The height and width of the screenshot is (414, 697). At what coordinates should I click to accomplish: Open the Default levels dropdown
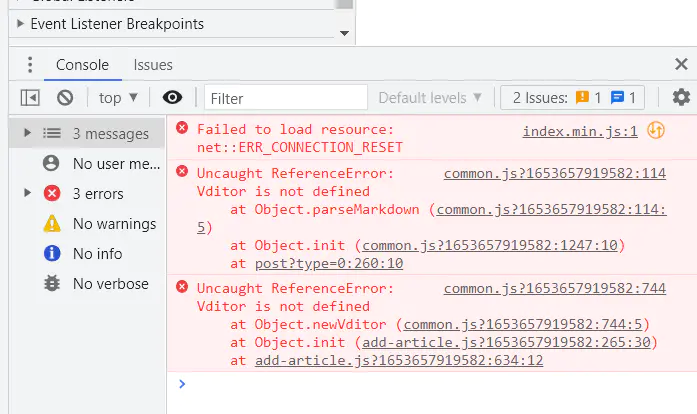[x=430, y=97]
